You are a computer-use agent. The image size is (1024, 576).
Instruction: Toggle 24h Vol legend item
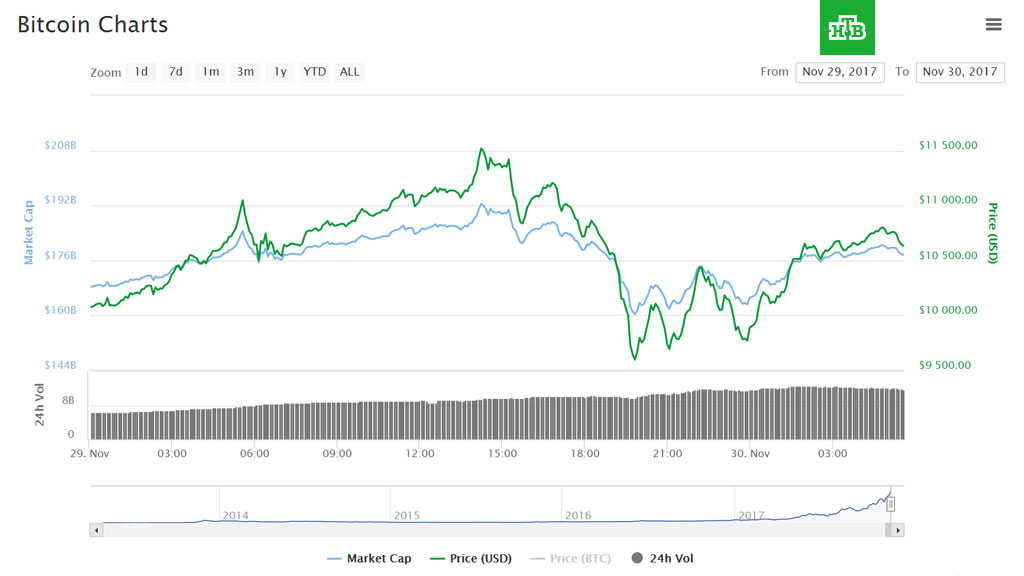pyautogui.click(x=664, y=558)
